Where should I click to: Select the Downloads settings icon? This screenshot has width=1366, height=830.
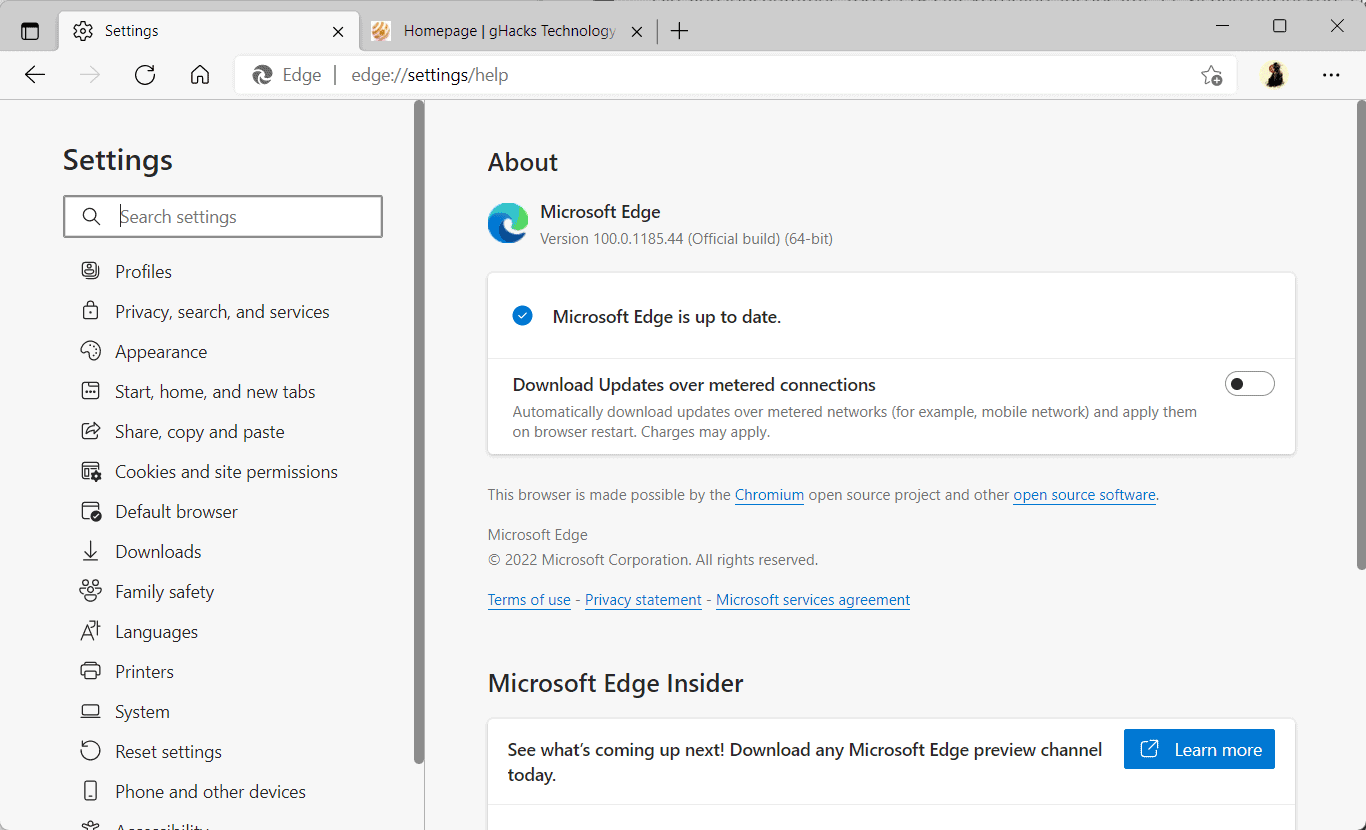(90, 551)
